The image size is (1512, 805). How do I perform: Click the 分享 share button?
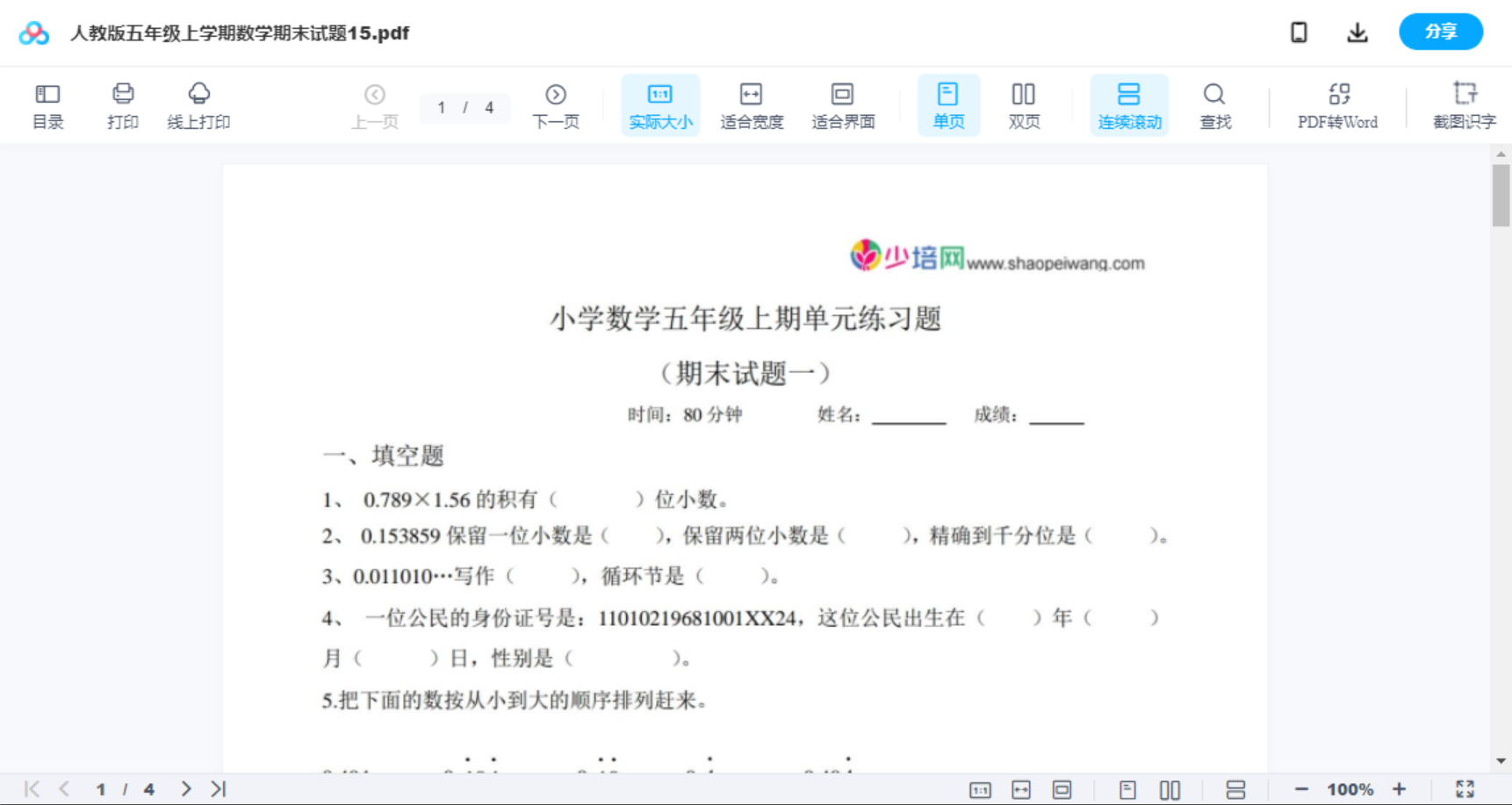click(x=1440, y=32)
